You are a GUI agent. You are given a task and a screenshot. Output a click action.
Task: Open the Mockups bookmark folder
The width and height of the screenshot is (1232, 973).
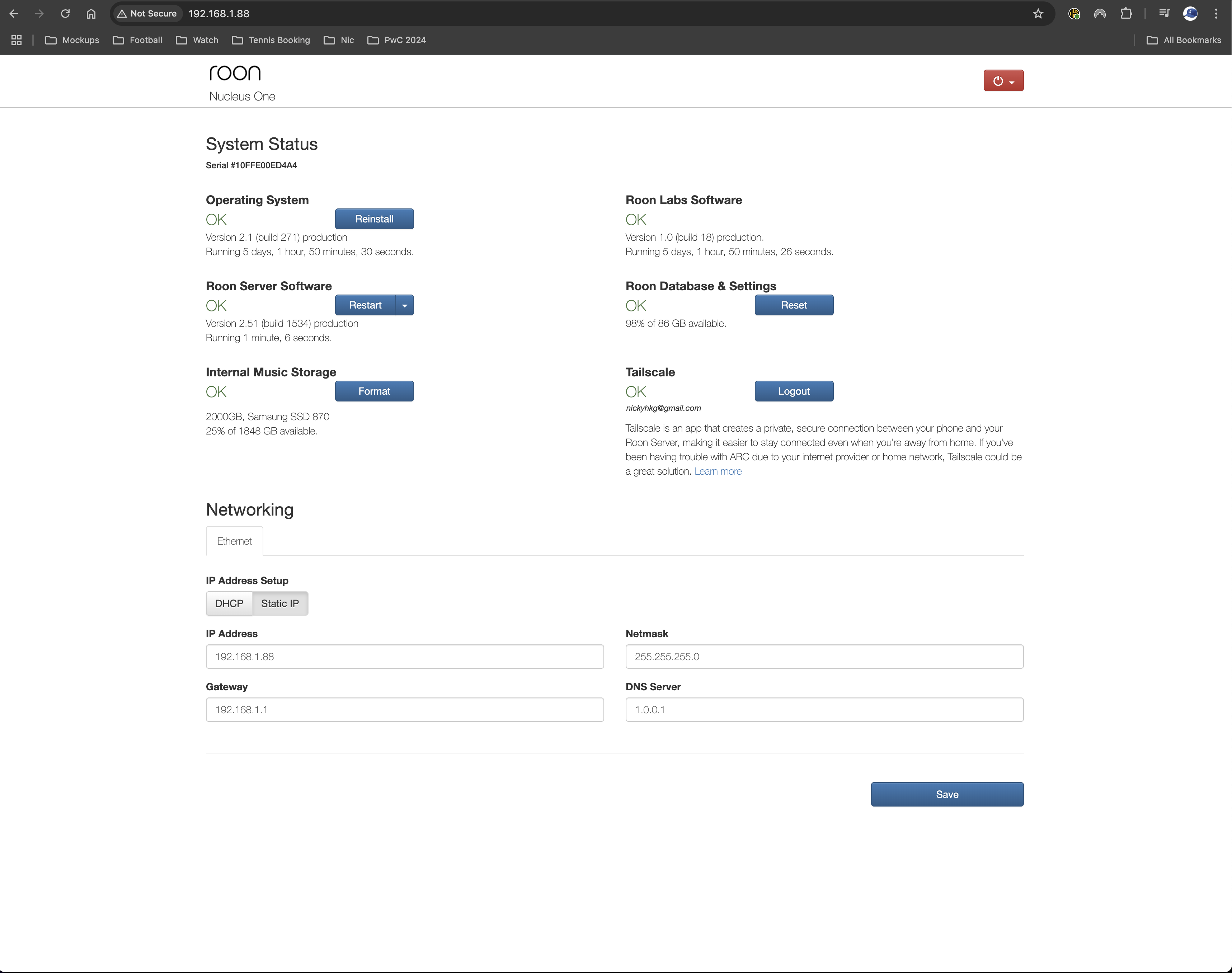(x=72, y=40)
